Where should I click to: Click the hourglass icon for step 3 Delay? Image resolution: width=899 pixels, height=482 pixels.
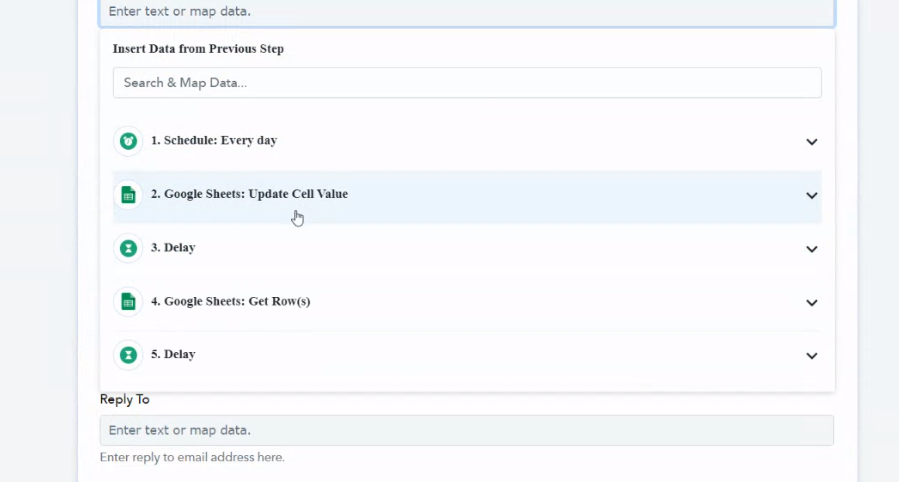pyautogui.click(x=128, y=248)
